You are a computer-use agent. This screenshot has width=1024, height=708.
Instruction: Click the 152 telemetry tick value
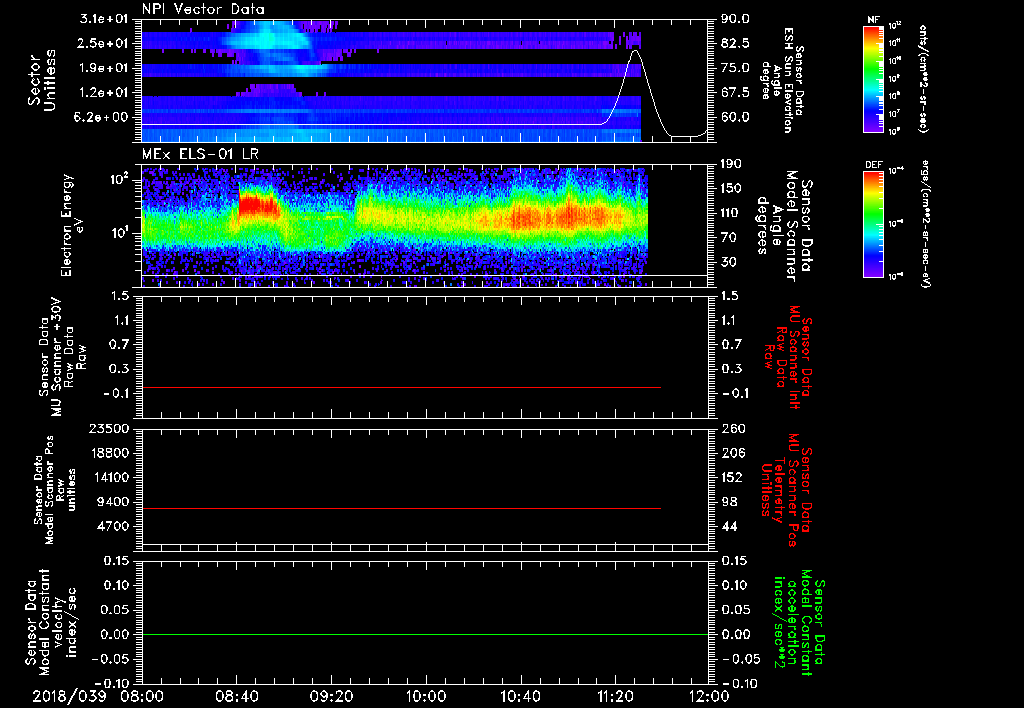(733, 477)
